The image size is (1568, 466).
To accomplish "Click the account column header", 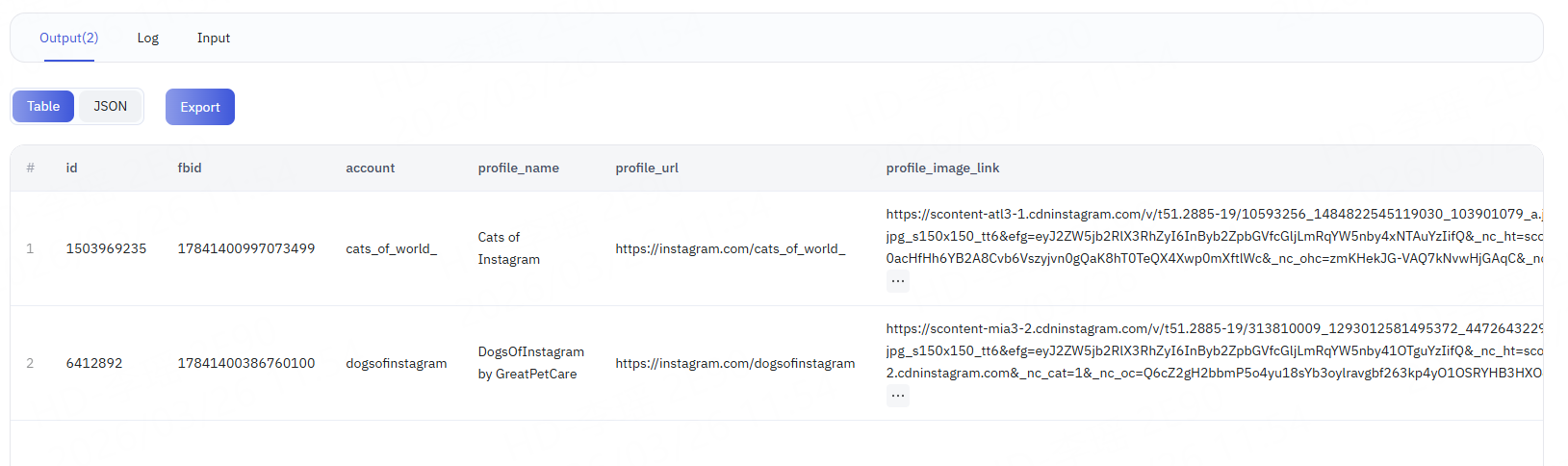I will coord(370,168).
